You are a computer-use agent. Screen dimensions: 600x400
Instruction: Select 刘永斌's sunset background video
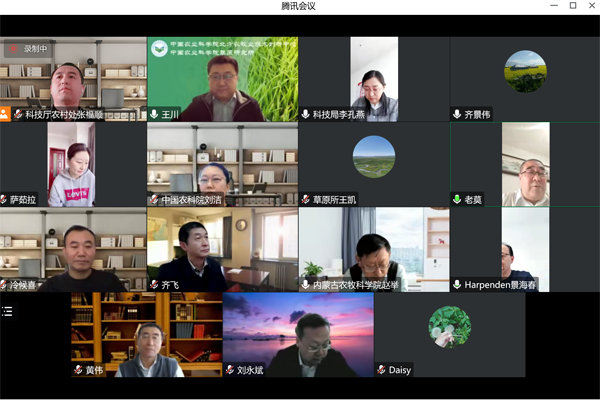pyautogui.click(x=298, y=335)
